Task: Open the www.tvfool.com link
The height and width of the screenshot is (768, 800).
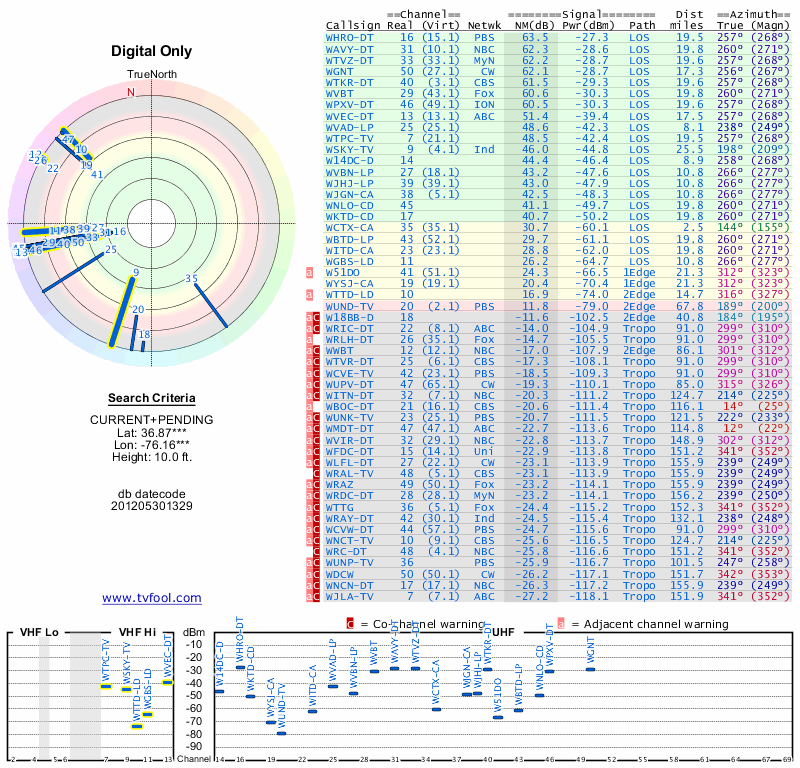Action: click(x=152, y=598)
